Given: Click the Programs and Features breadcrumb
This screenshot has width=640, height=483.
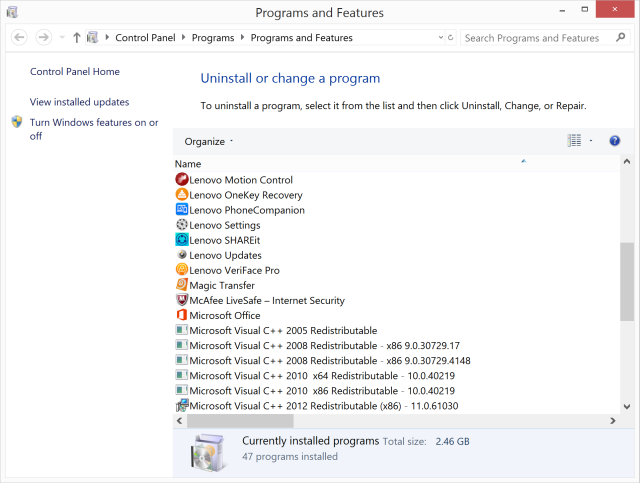Looking at the screenshot, I should [x=302, y=38].
